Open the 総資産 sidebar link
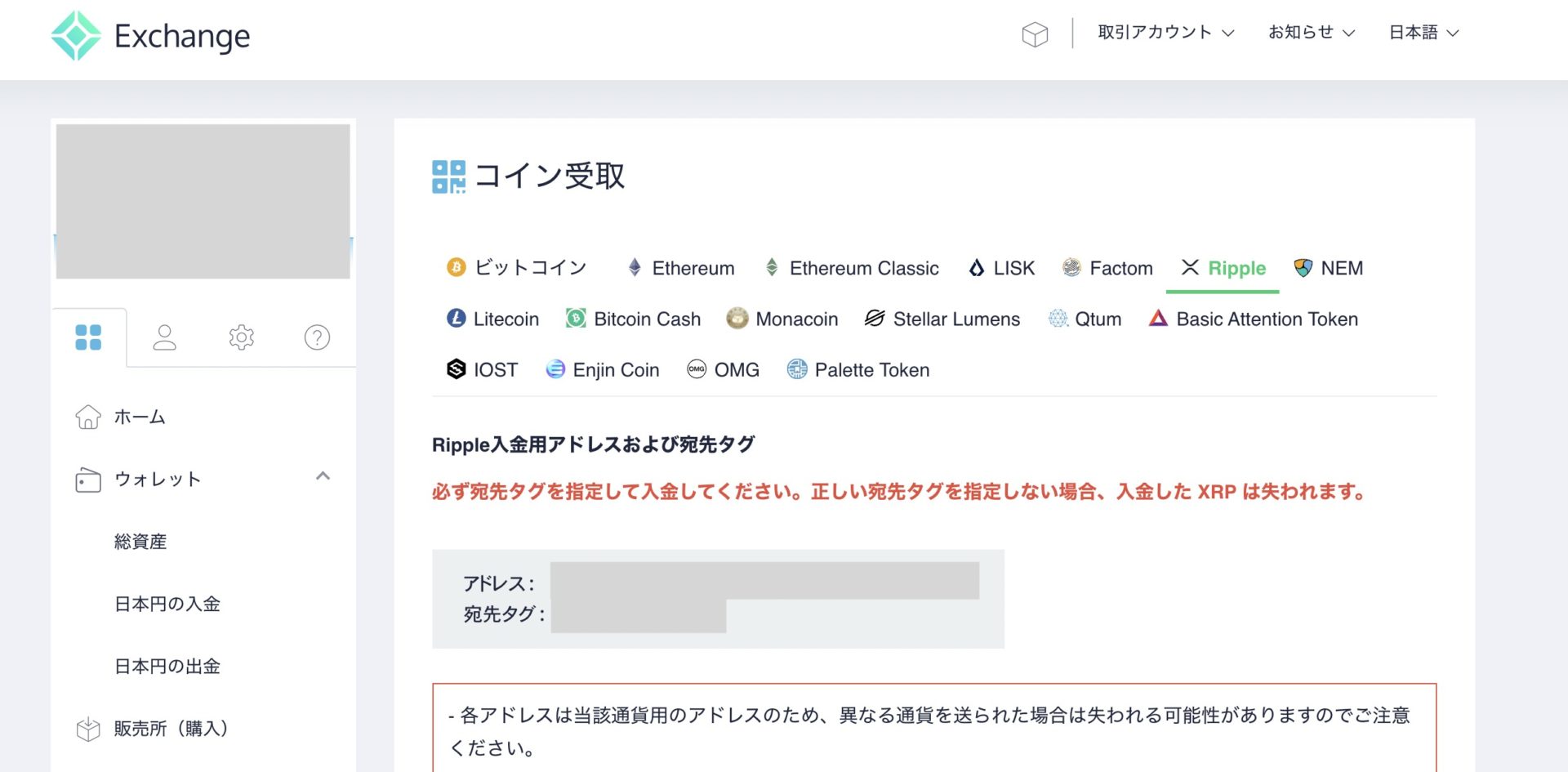The height and width of the screenshot is (772, 1568). (x=140, y=542)
